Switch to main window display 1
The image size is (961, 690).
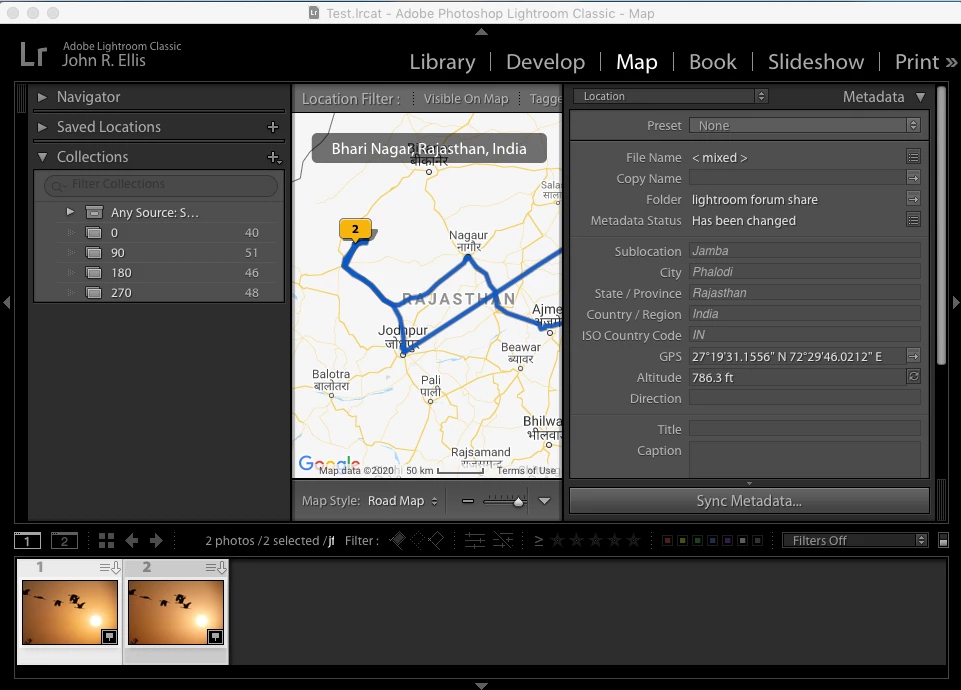pos(28,540)
